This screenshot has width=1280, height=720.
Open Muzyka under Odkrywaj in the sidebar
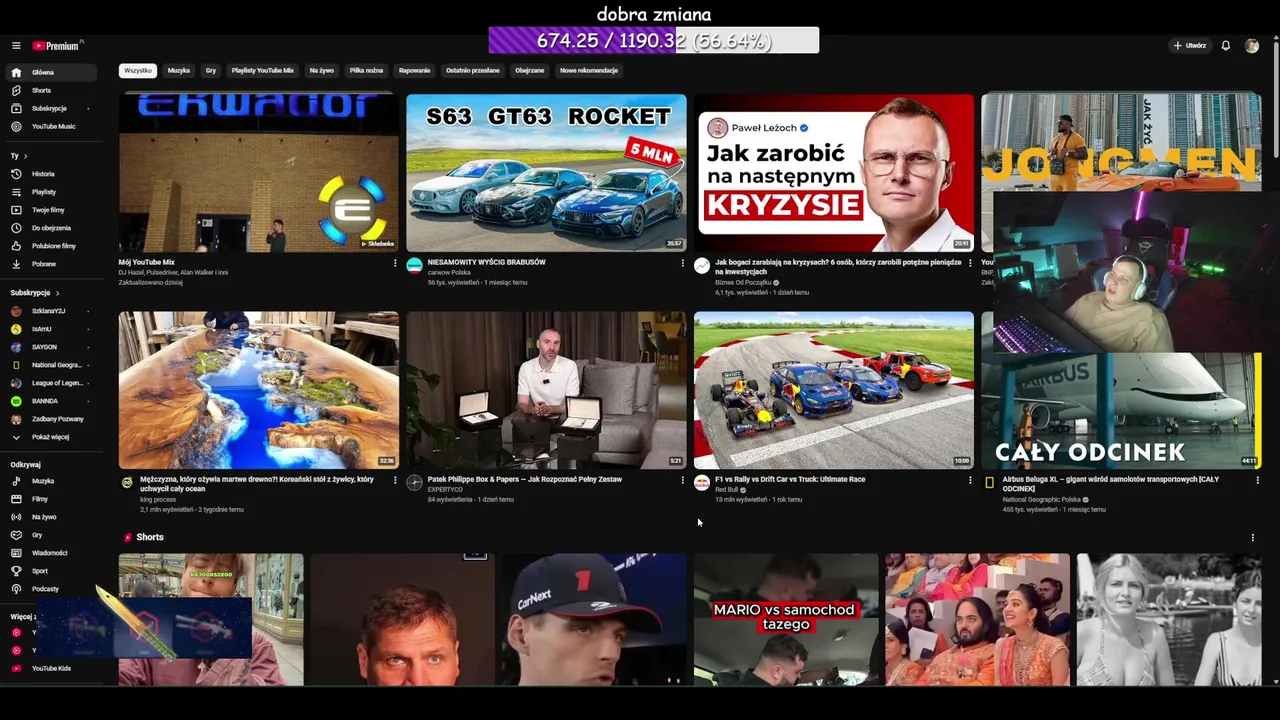tap(49, 481)
